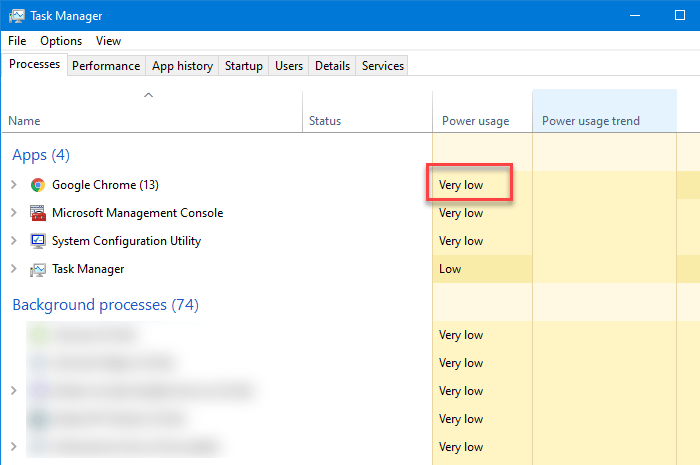700x465 pixels.
Task: Click the Task Manager title bar icon
Action: (15, 16)
